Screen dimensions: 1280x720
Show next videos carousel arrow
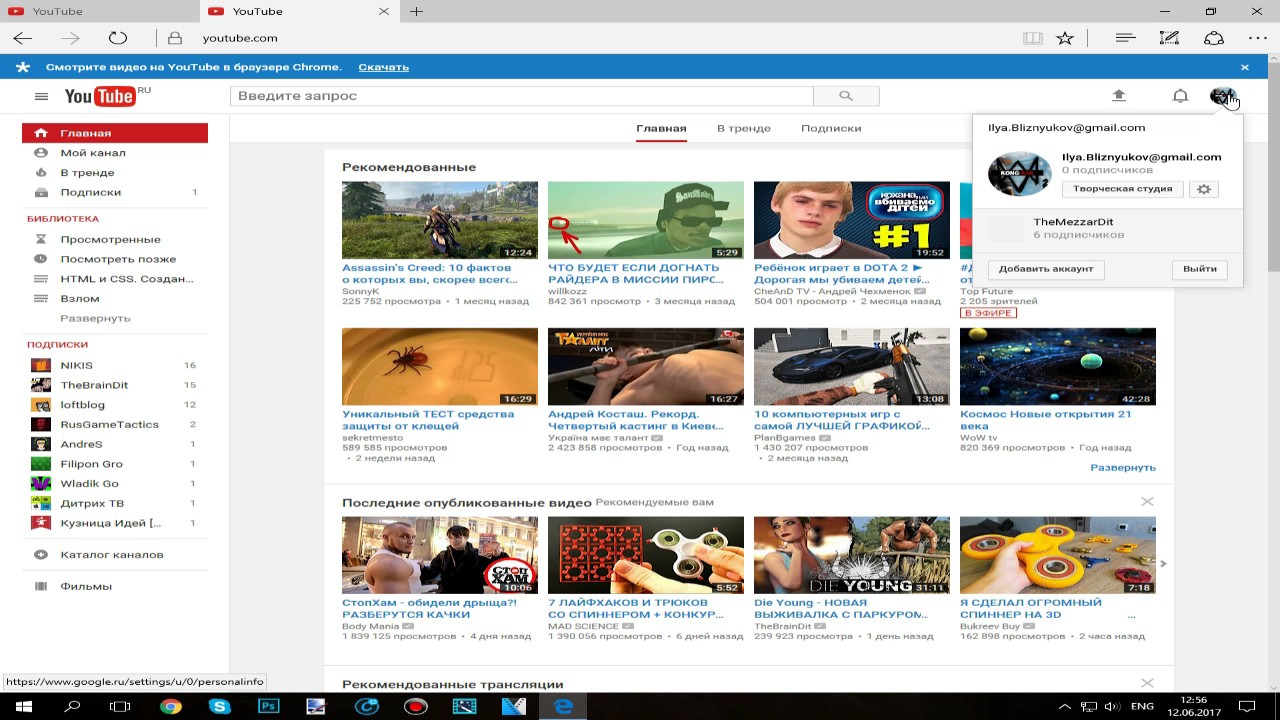click(x=1163, y=564)
